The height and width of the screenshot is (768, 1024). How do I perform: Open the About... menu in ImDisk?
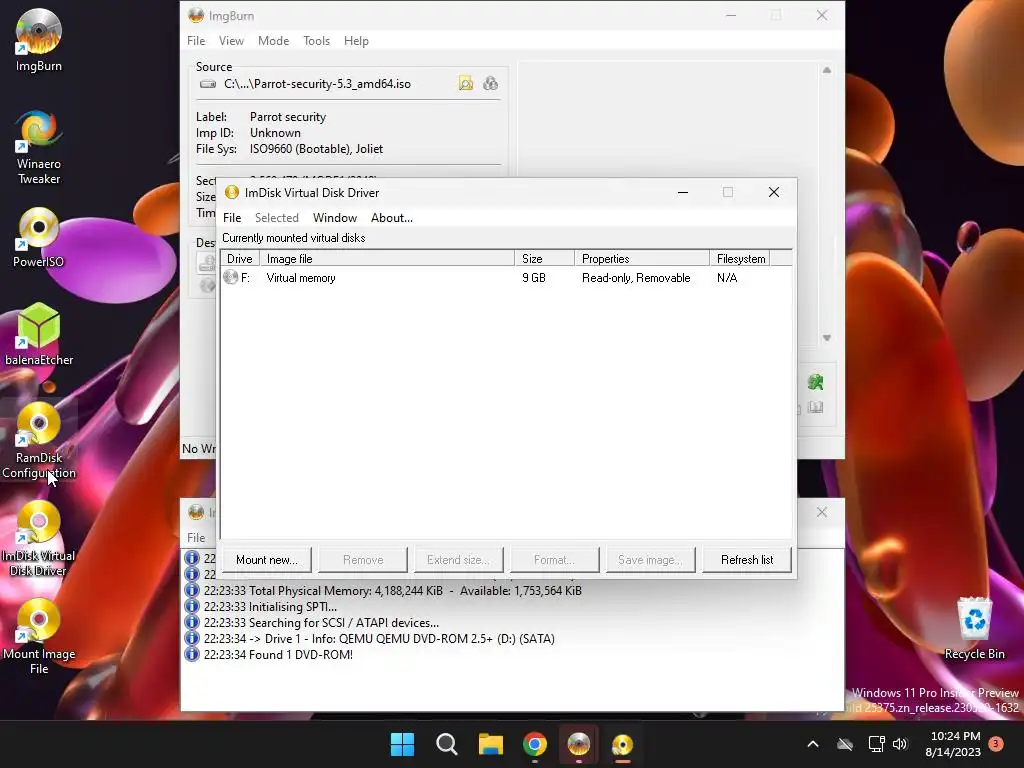(392, 218)
